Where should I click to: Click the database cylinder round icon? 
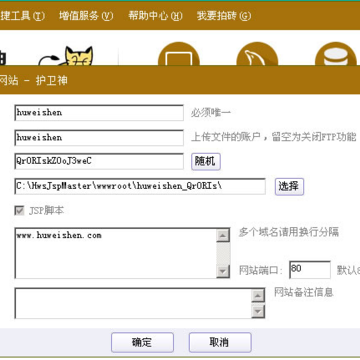(336, 54)
